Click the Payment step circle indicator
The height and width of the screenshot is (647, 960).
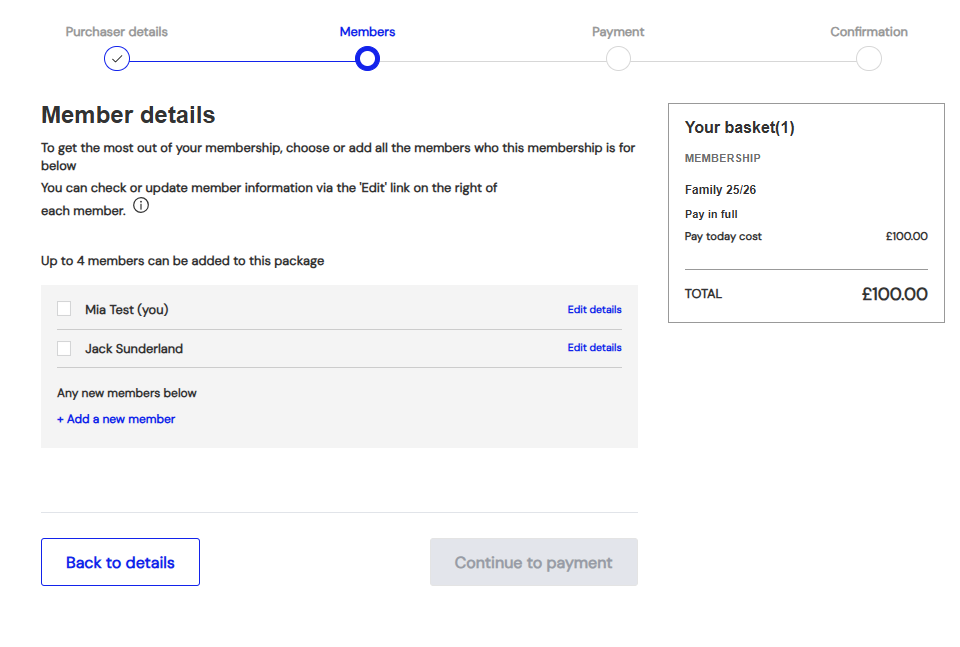[618, 59]
